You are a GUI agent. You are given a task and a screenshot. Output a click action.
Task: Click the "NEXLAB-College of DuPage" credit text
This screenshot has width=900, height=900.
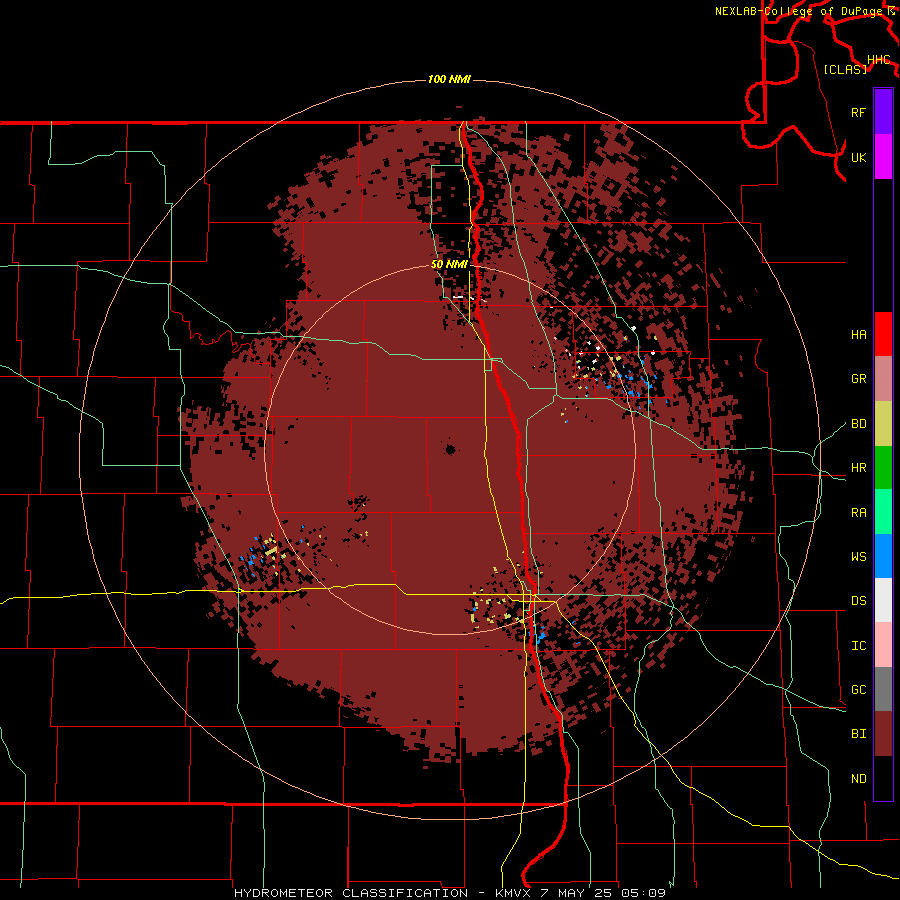[799, 11]
